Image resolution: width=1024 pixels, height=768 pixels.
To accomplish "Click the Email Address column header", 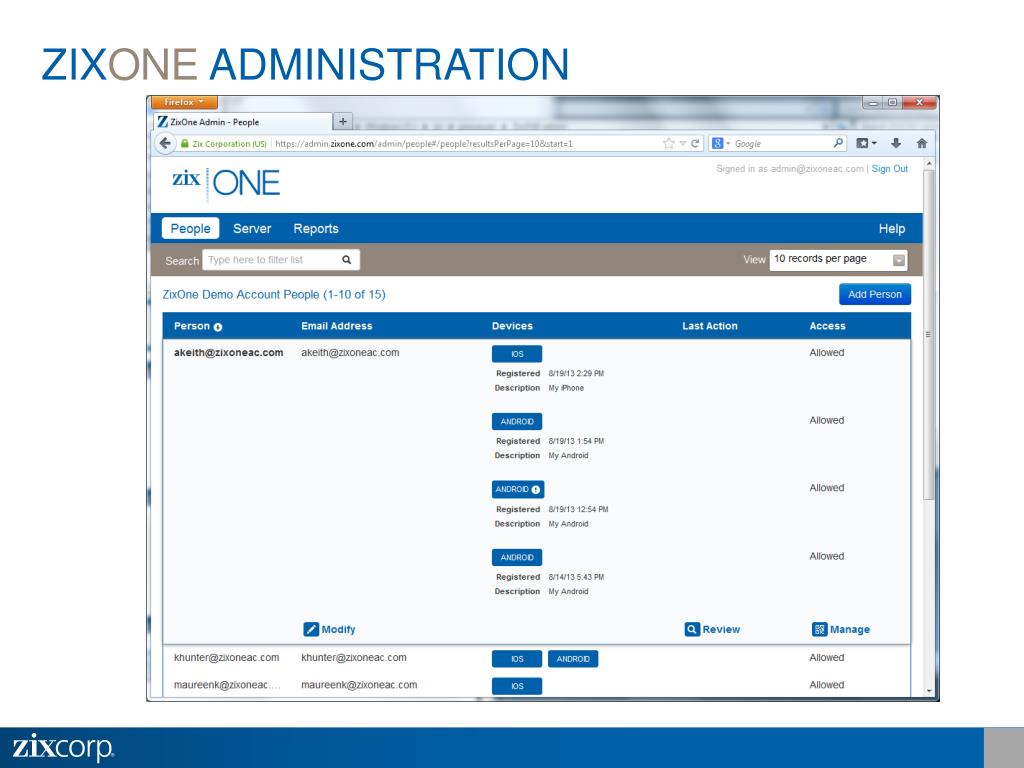I will (x=336, y=326).
